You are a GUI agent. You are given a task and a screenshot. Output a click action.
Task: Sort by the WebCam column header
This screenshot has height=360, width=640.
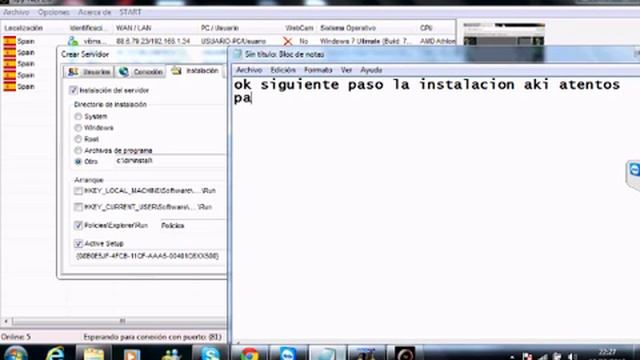(299, 28)
